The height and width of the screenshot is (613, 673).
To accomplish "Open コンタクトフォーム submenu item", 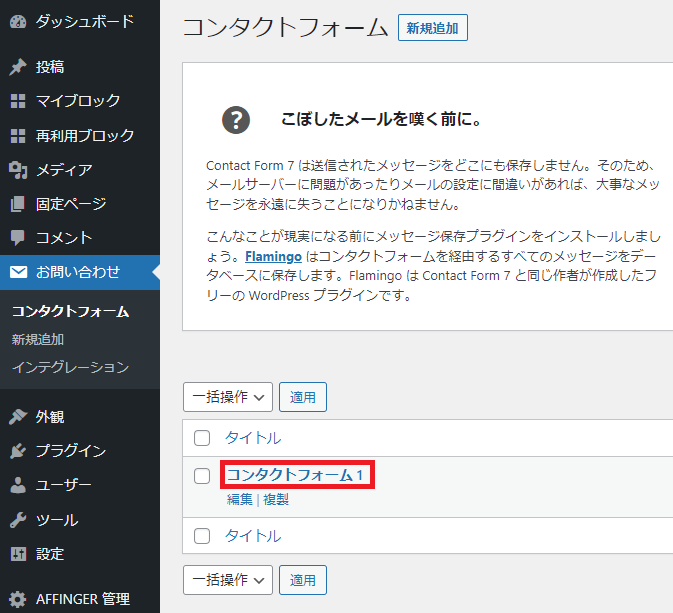I will (70, 311).
